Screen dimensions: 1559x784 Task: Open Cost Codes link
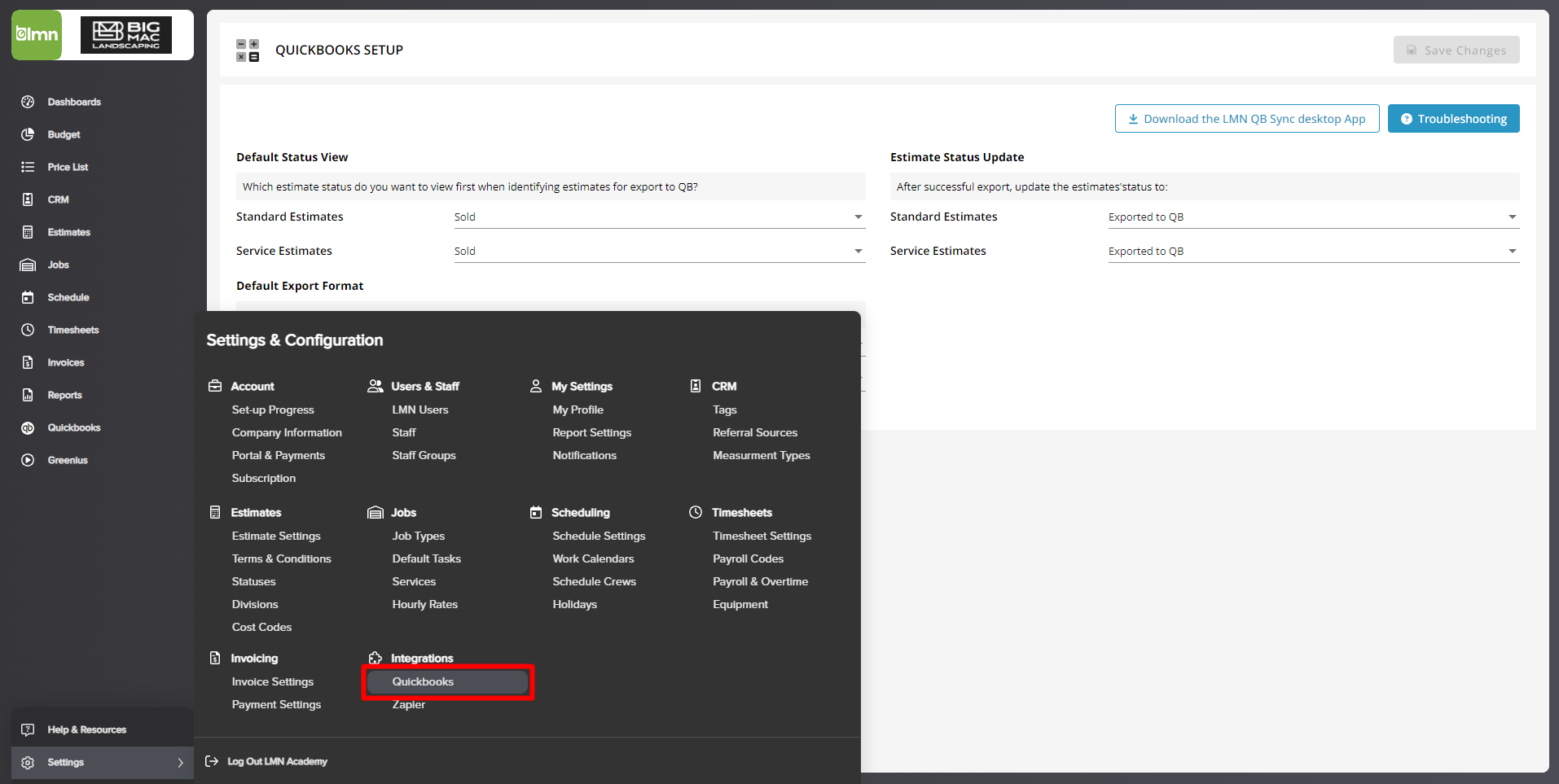(x=261, y=628)
